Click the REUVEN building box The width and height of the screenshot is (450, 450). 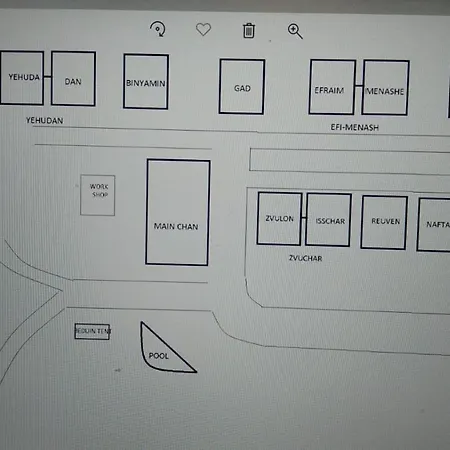[x=384, y=223]
